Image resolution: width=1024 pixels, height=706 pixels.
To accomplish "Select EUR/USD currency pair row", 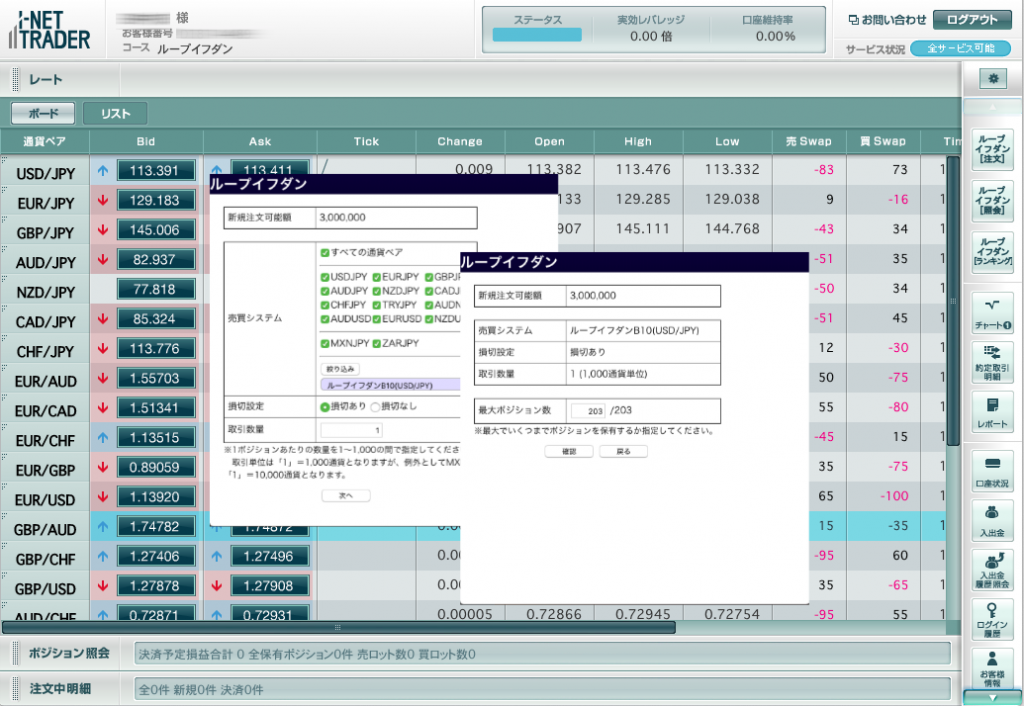I will (45, 500).
